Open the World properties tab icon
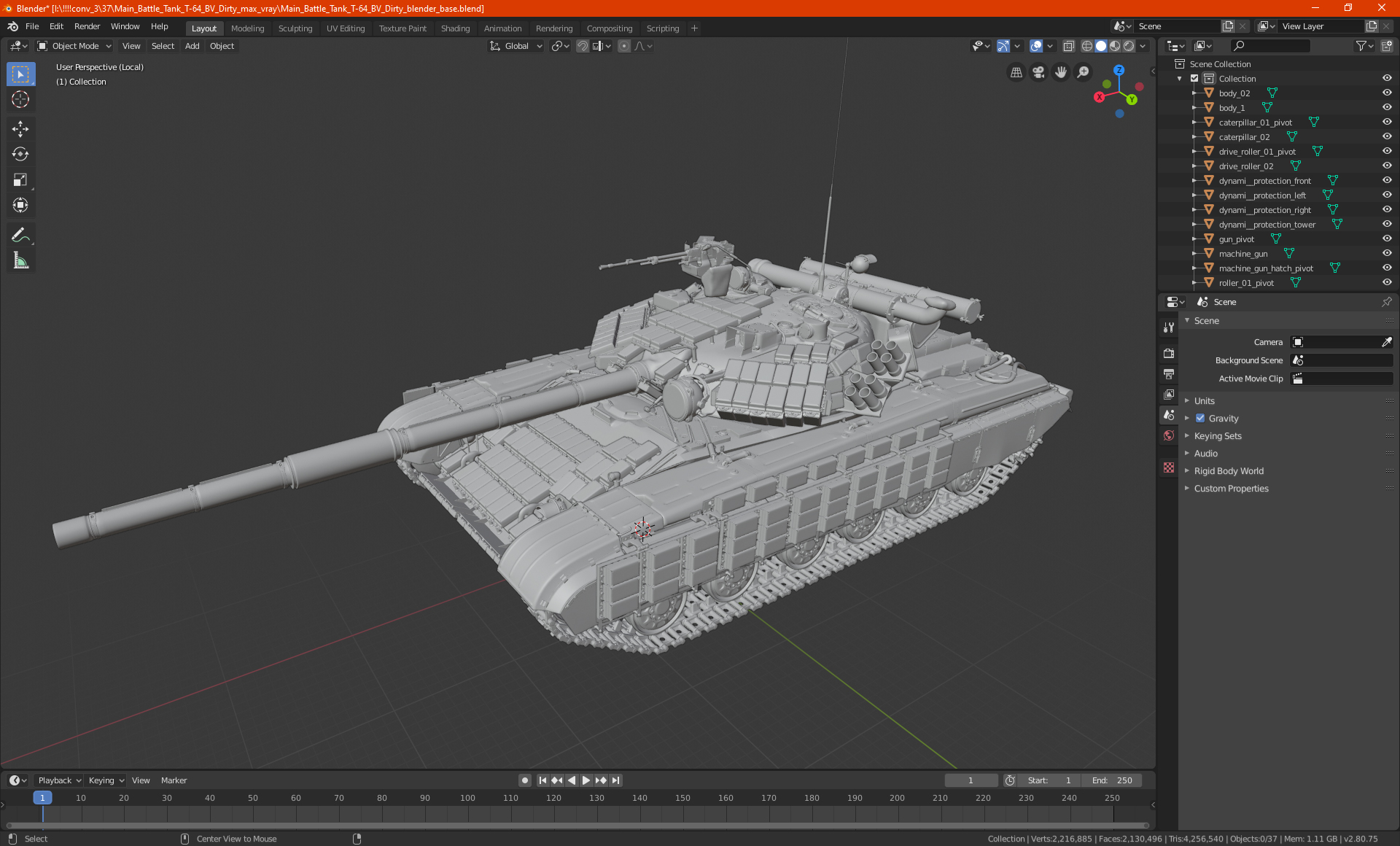Screen dimensions: 1400x846 [1169, 435]
